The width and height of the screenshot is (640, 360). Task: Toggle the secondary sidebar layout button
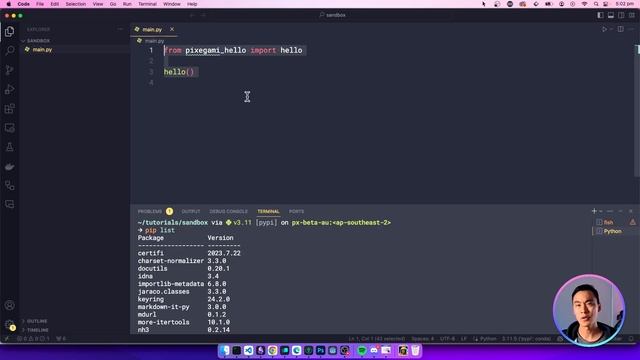pos(621,15)
